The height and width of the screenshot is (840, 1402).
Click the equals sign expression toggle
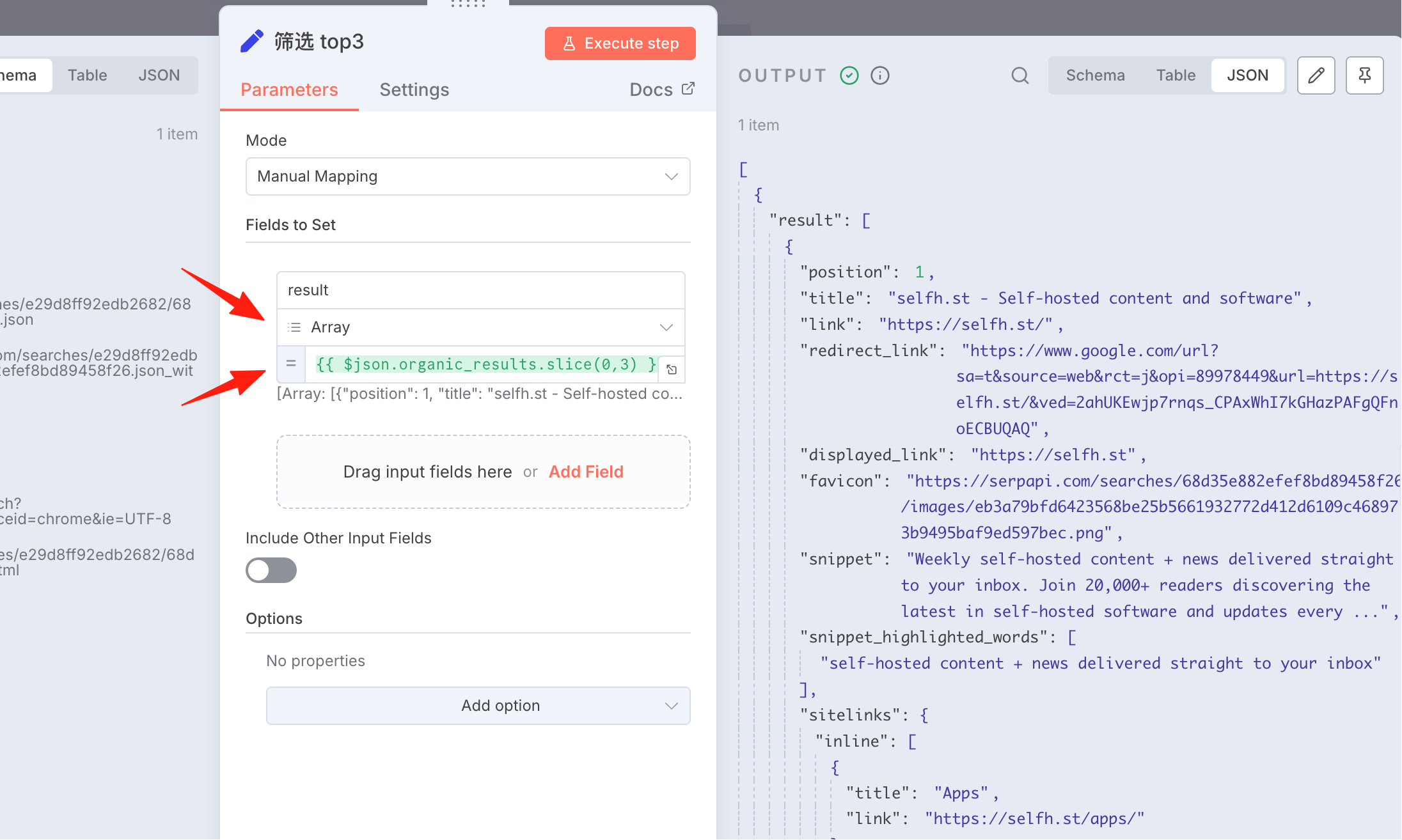(291, 364)
